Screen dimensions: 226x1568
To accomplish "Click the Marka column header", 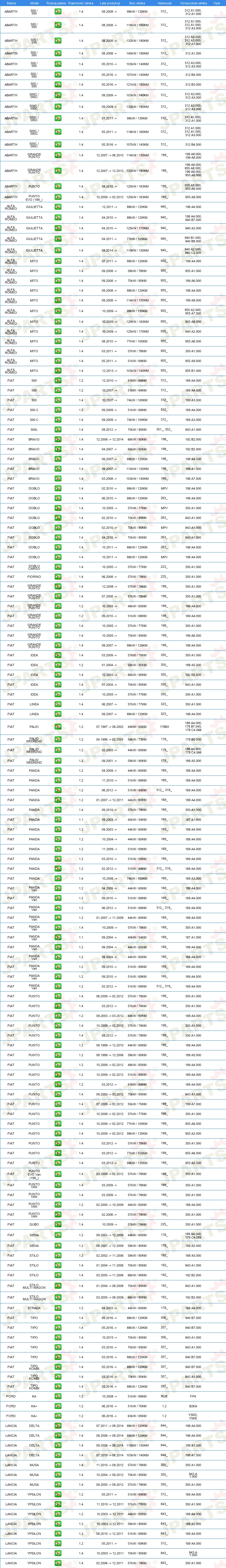I will [11, 3].
